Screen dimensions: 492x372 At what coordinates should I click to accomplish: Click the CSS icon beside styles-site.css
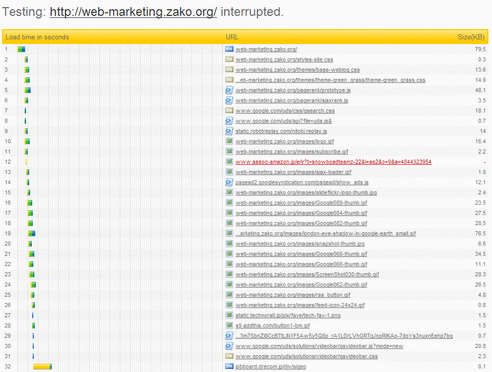coord(229,59)
